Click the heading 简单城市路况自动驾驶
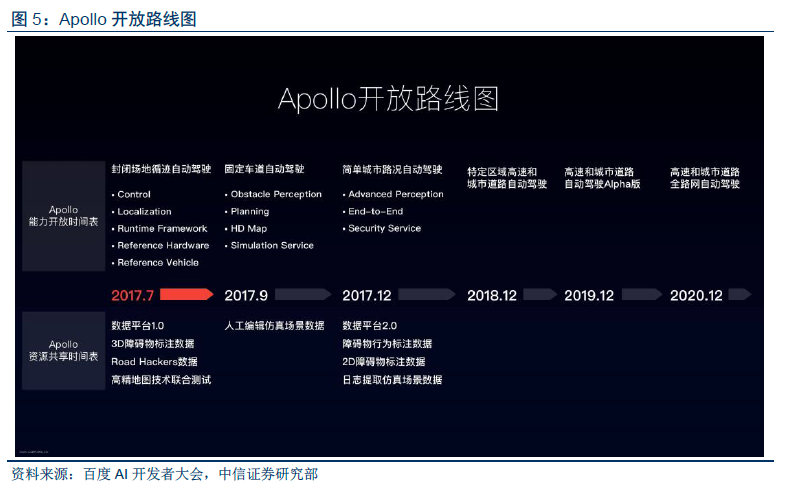The width and height of the screenshot is (788, 494). pyautogui.click(x=392, y=169)
